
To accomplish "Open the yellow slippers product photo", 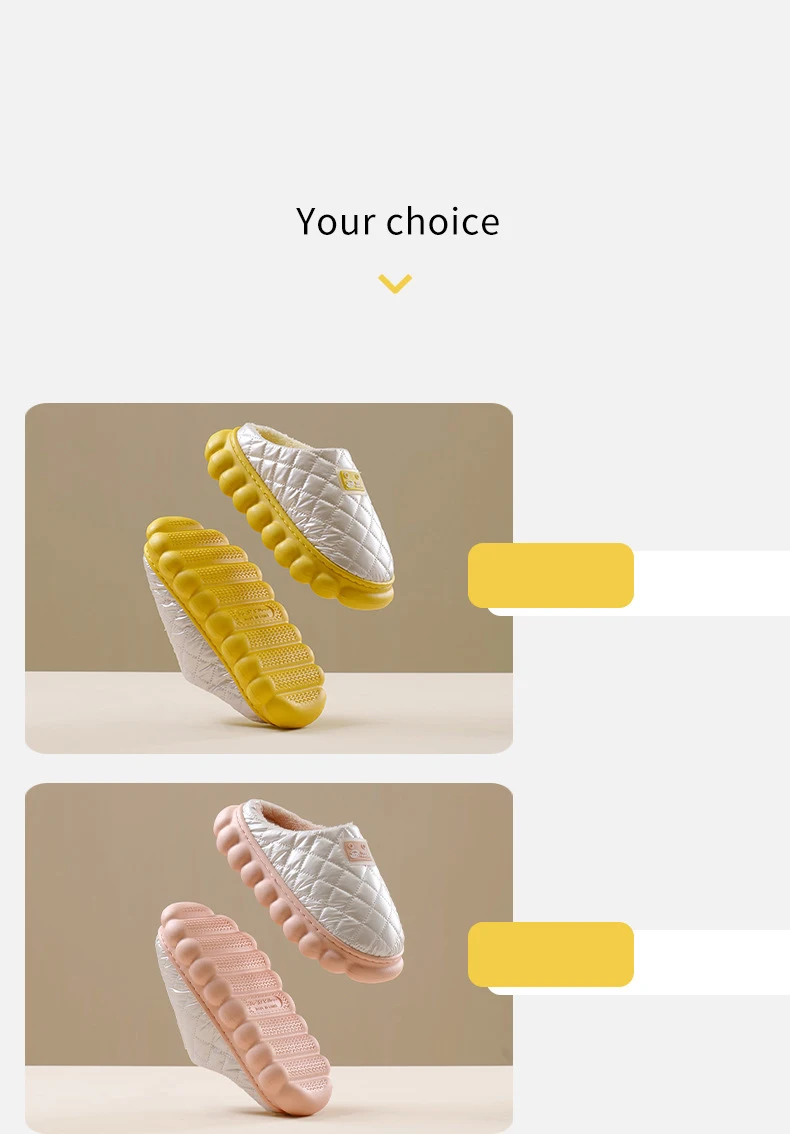I will (x=268, y=578).
